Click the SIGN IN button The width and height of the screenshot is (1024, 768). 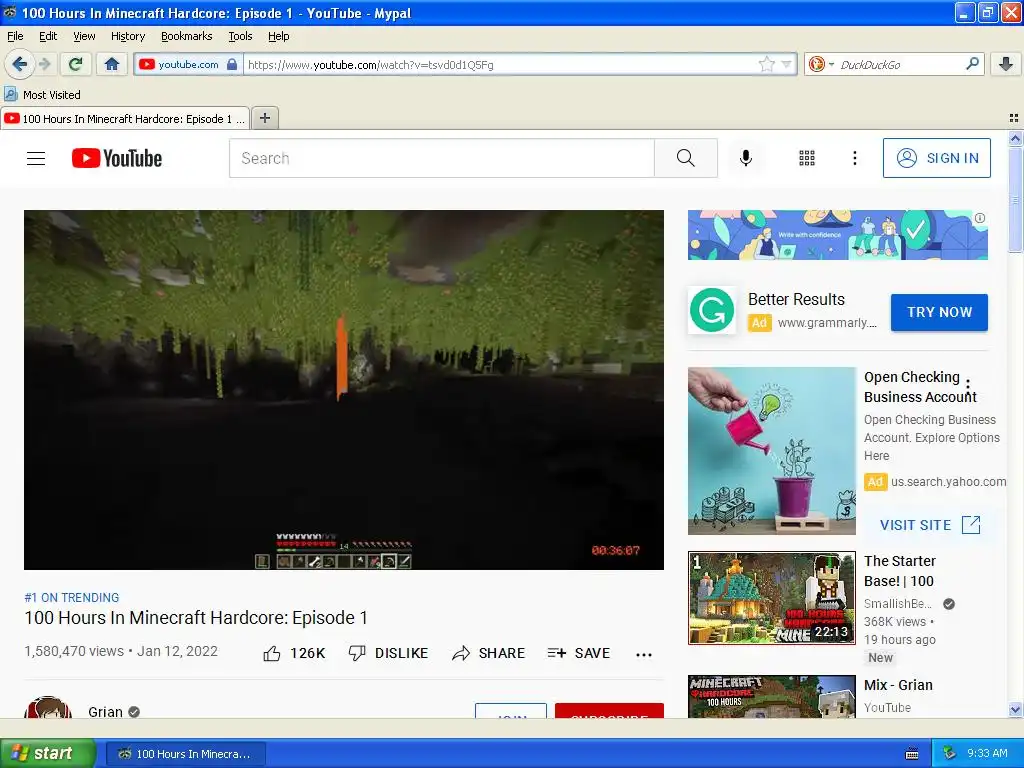936,158
